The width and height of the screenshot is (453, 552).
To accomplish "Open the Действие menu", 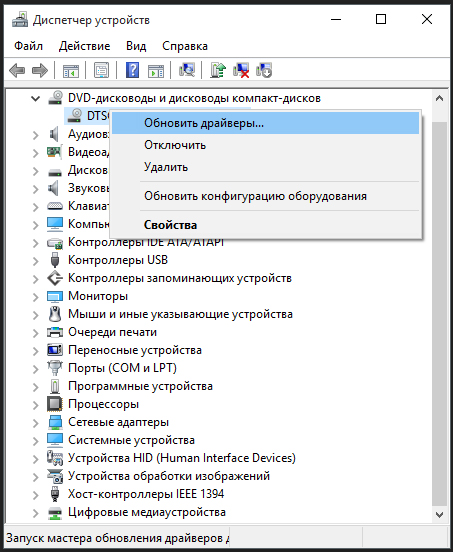I will [x=84, y=46].
